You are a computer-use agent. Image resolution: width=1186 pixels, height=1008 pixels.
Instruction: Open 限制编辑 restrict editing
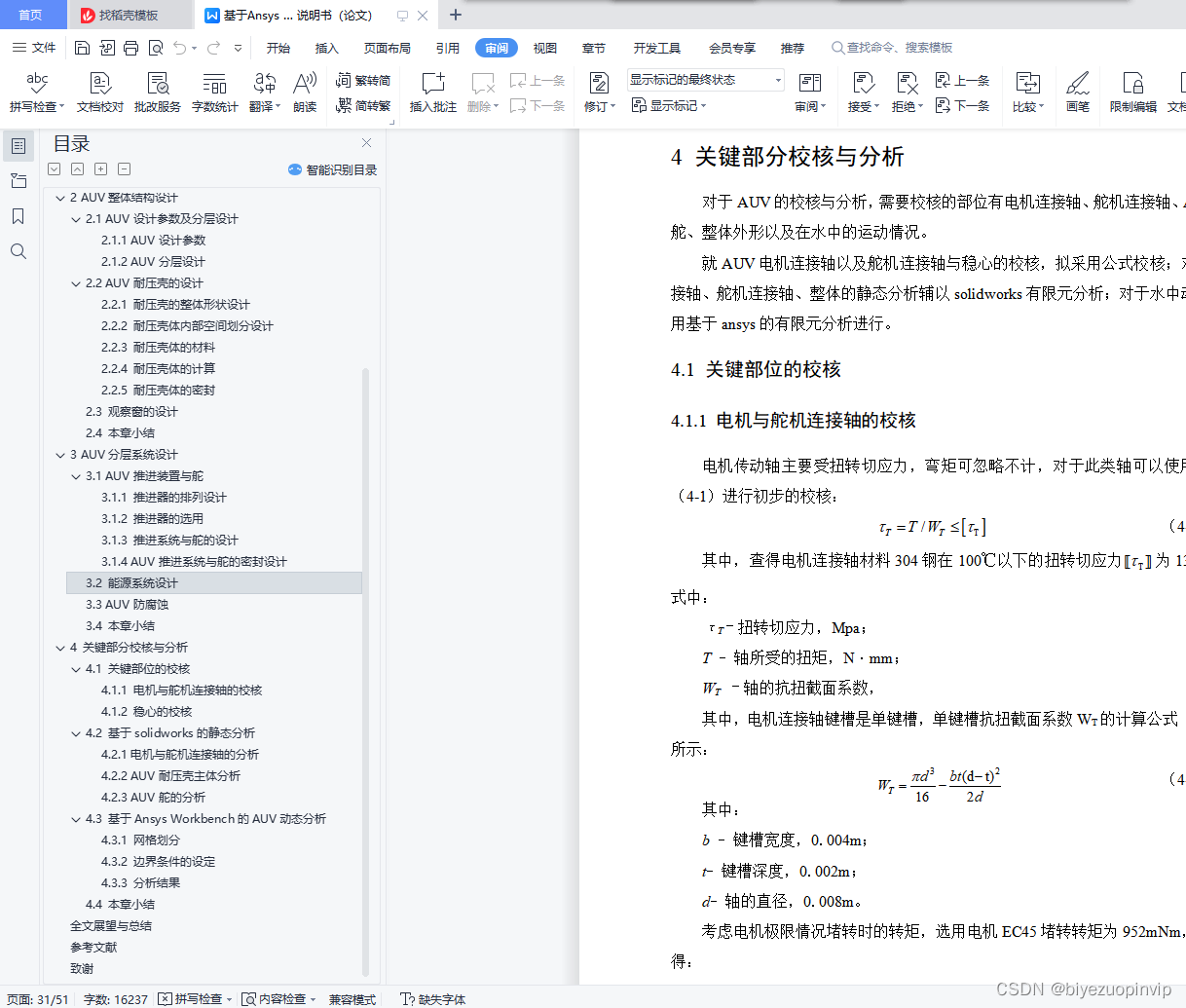[1131, 92]
